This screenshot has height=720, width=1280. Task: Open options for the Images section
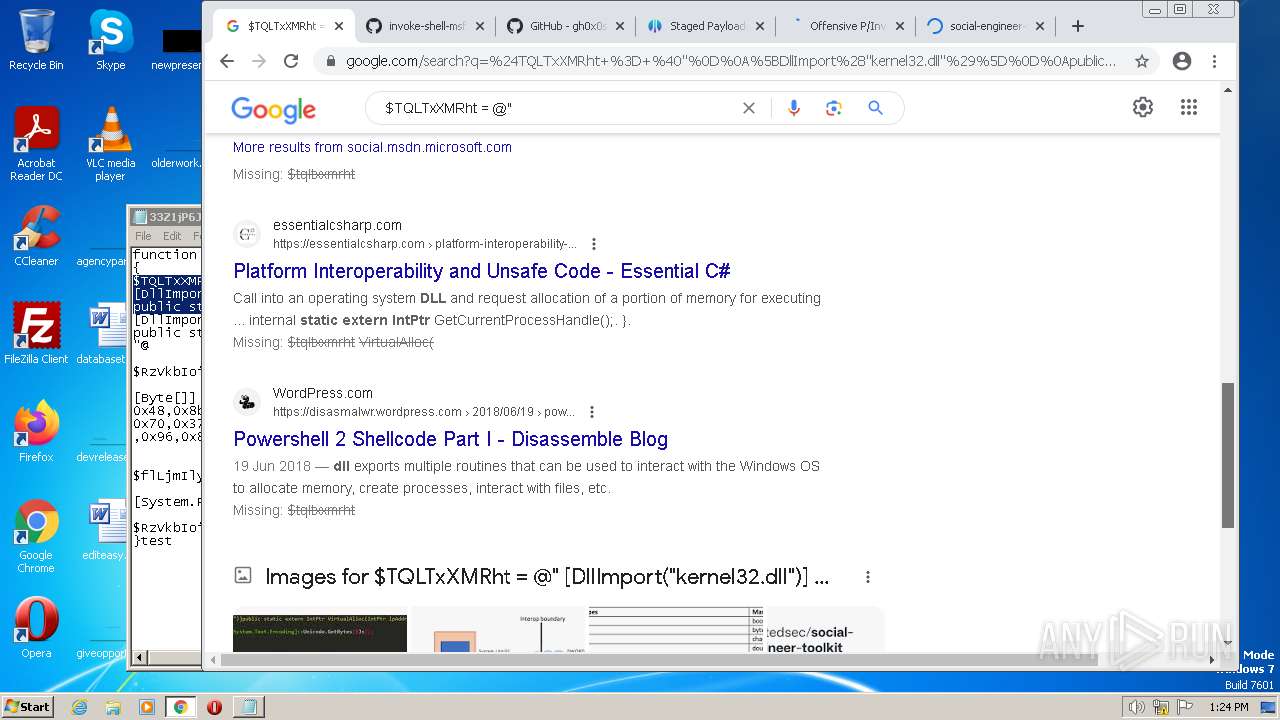pyautogui.click(x=868, y=577)
